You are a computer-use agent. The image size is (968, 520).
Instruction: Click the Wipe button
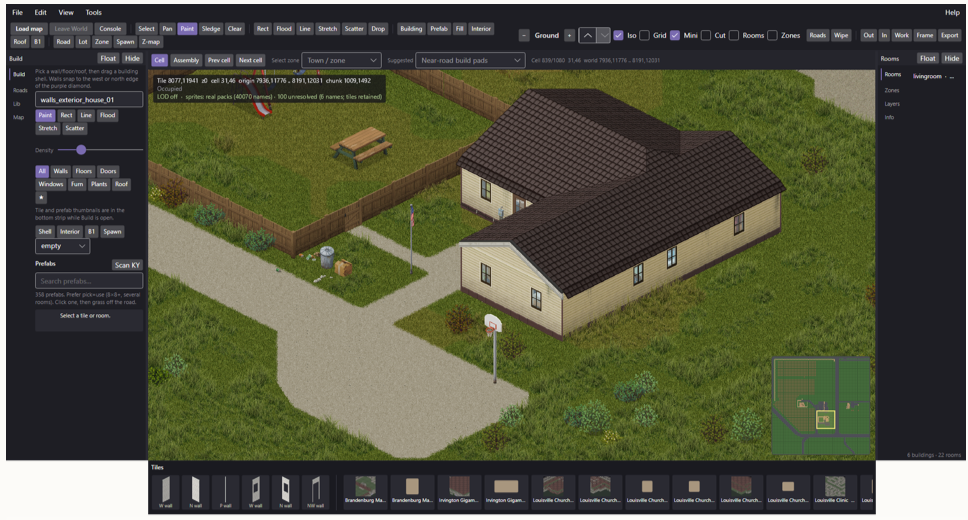(841, 35)
